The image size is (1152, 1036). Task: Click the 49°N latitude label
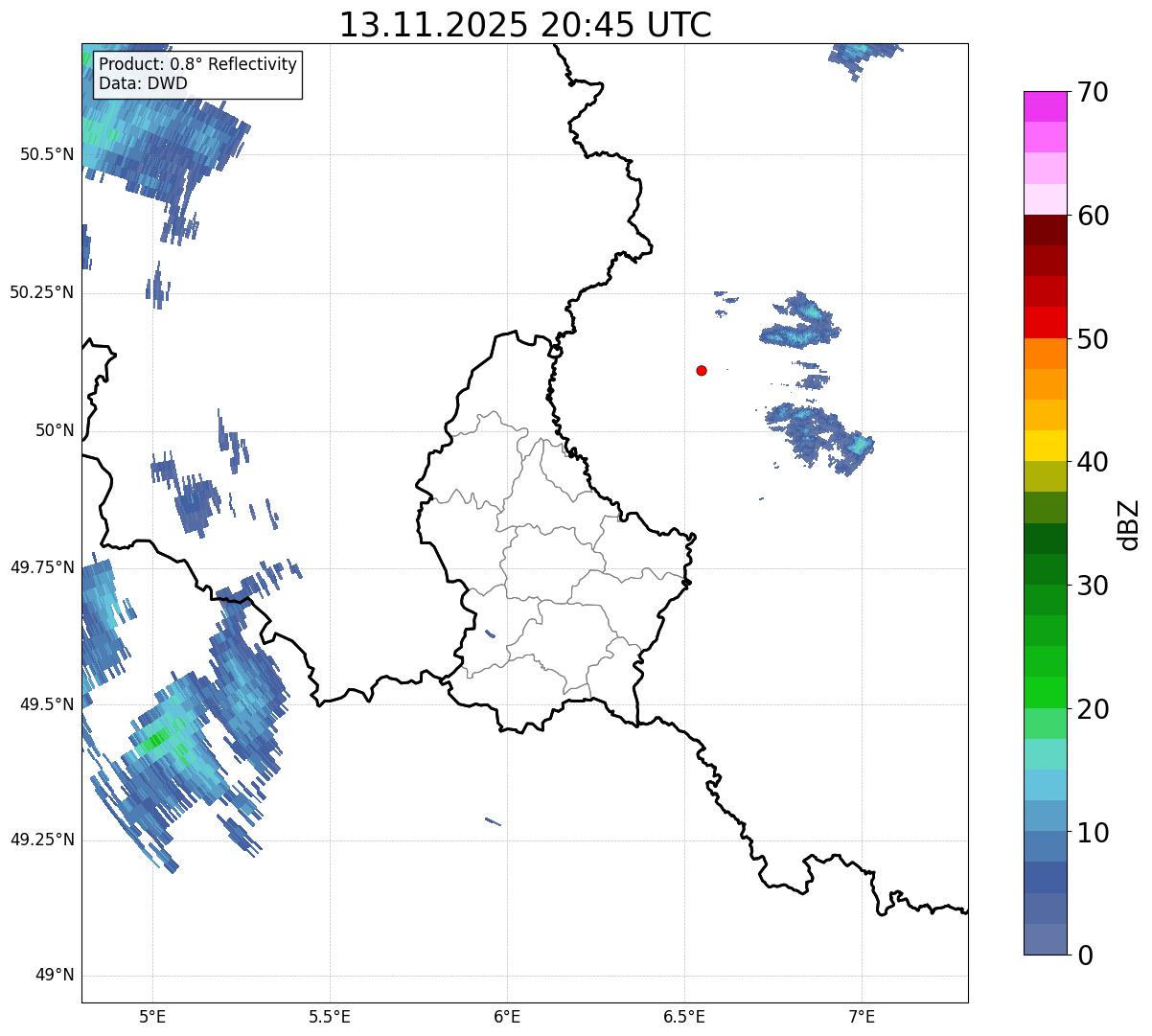pos(55,976)
